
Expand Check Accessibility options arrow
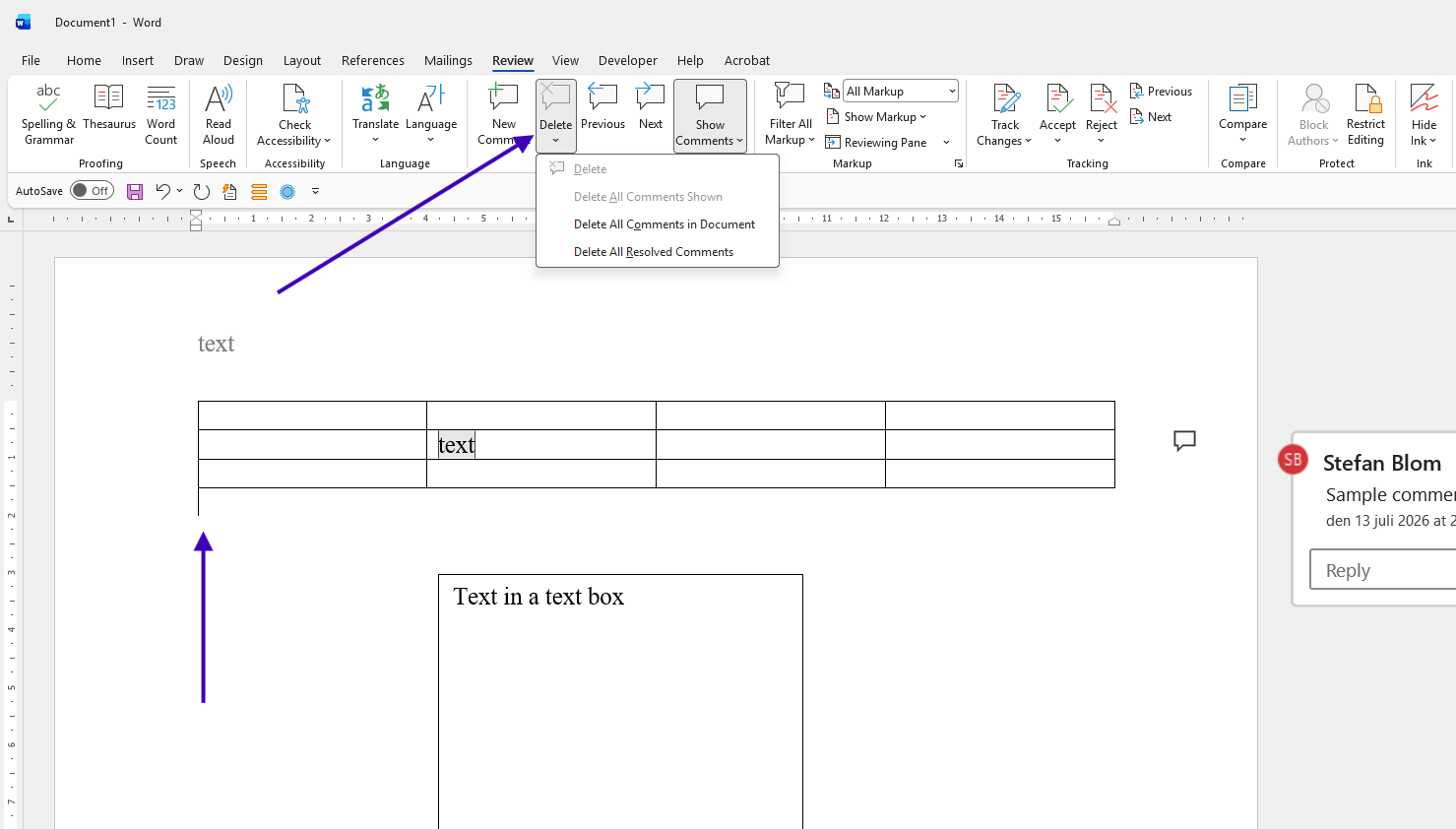coord(327,141)
